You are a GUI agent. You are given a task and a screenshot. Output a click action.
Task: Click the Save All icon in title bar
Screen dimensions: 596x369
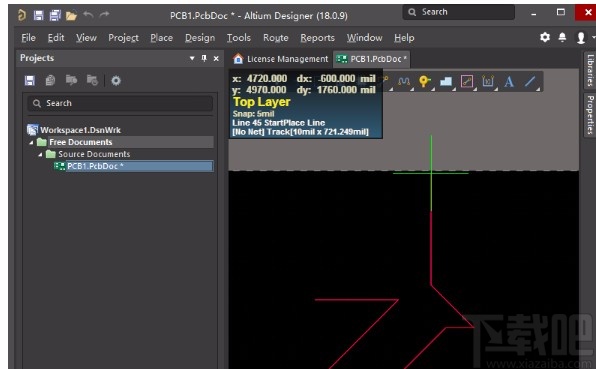coord(55,15)
